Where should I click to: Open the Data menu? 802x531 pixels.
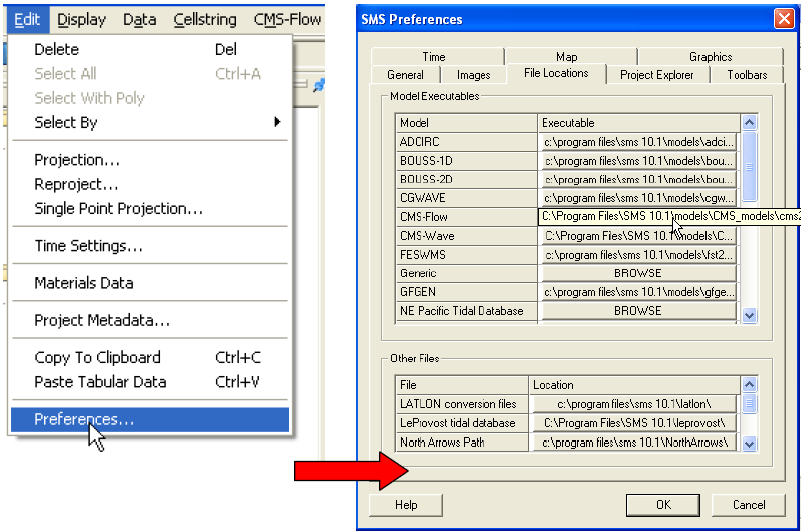click(x=140, y=19)
